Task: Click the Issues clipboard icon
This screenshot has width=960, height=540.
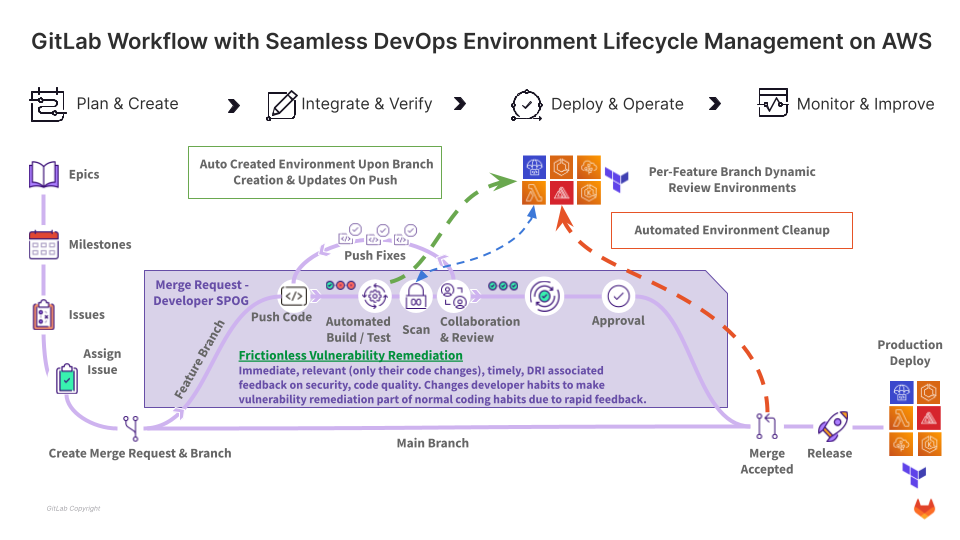Action: point(44,315)
